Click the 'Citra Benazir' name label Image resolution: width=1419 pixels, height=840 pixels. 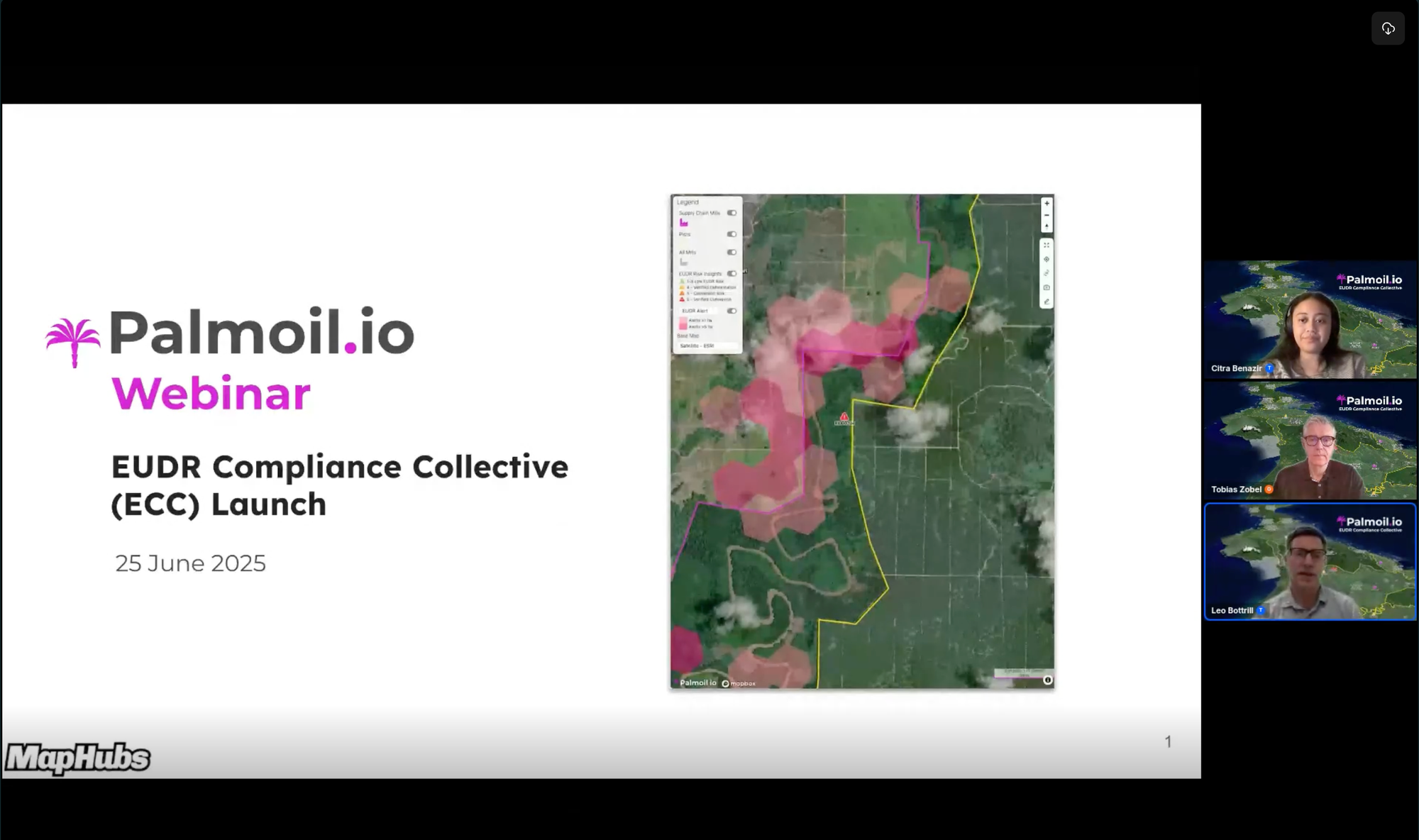pyautogui.click(x=1236, y=368)
